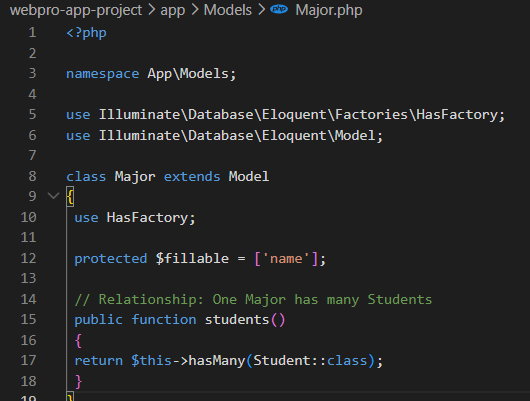This screenshot has width=530, height=401.
Task: Click the public keyword on line 15
Action: [98, 320]
